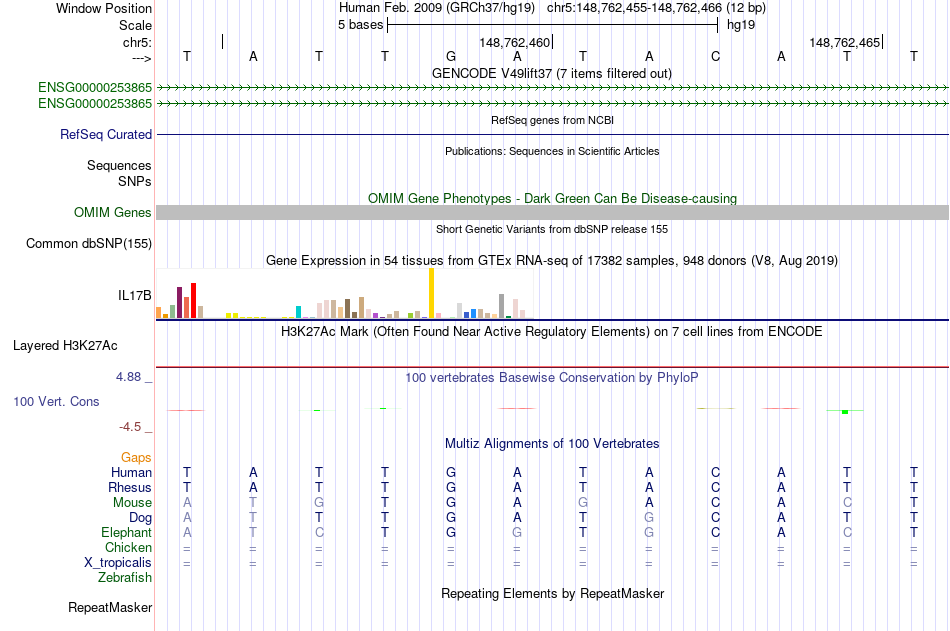This screenshot has width=950, height=631.
Task: Click the 148,762,465 position marker
Action: [x=845, y=42]
